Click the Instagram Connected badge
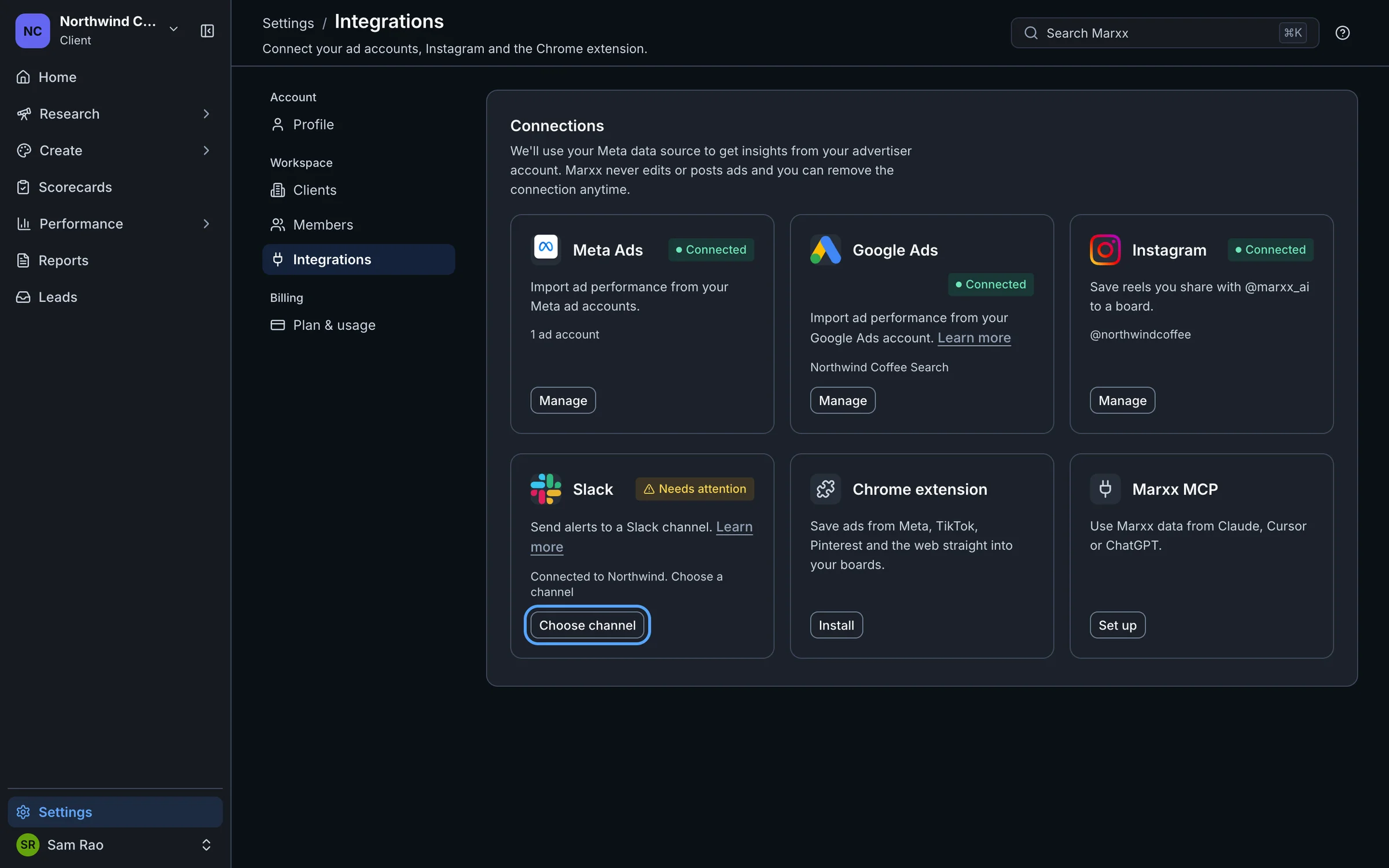 click(1270, 249)
